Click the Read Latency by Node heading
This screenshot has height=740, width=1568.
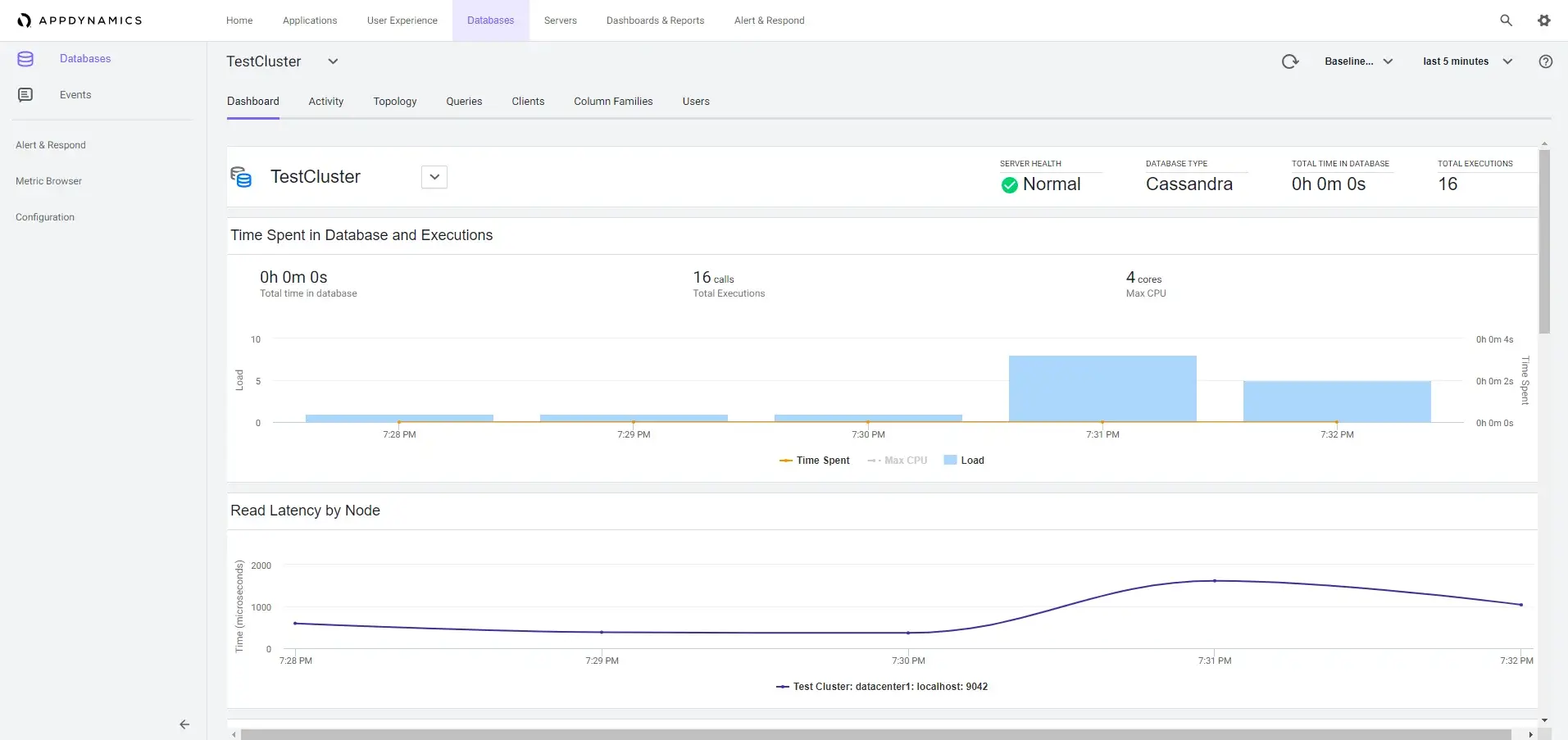[306, 511]
